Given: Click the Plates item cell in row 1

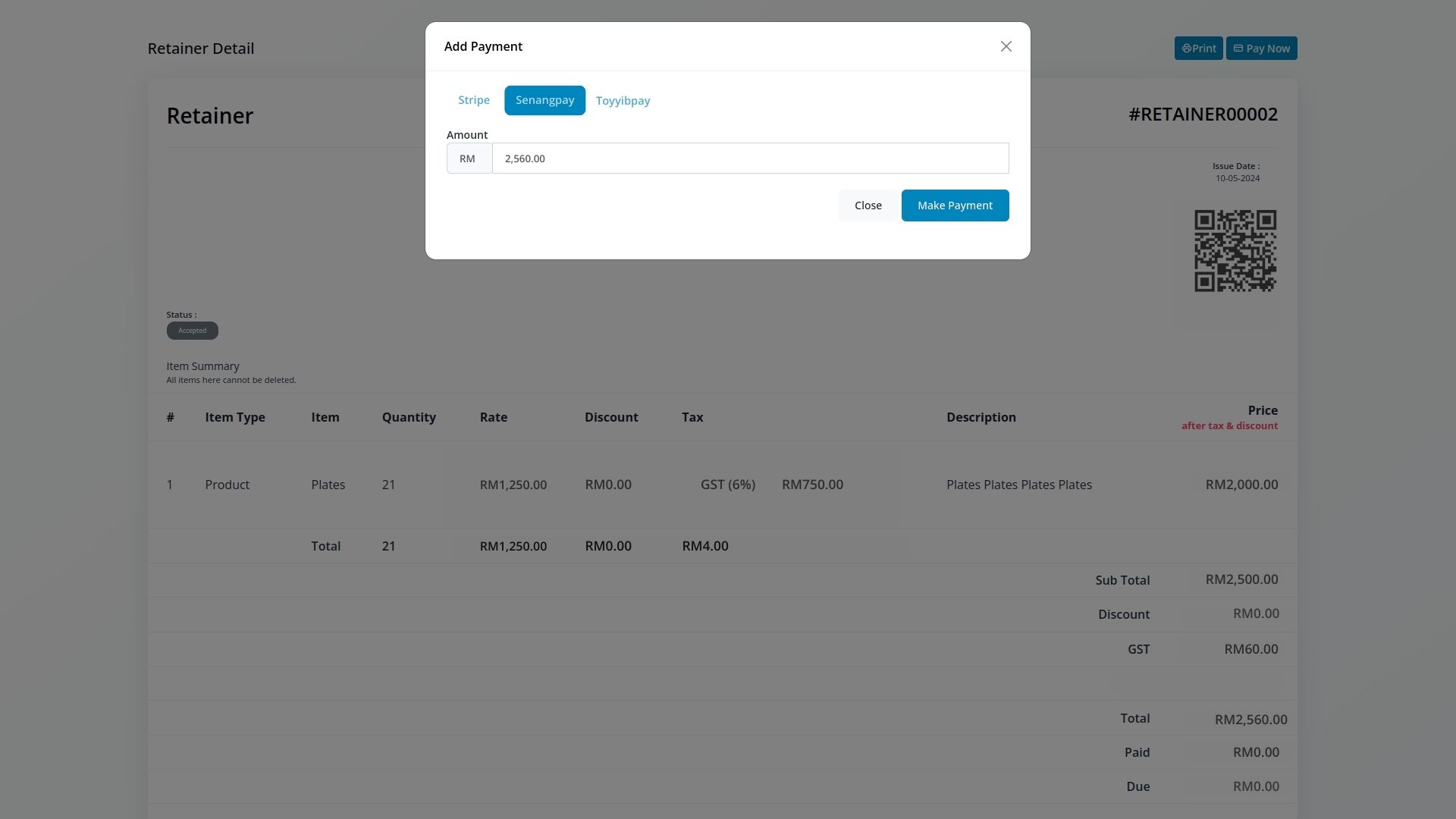Looking at the screenshot, I should [x=328, y=485].
